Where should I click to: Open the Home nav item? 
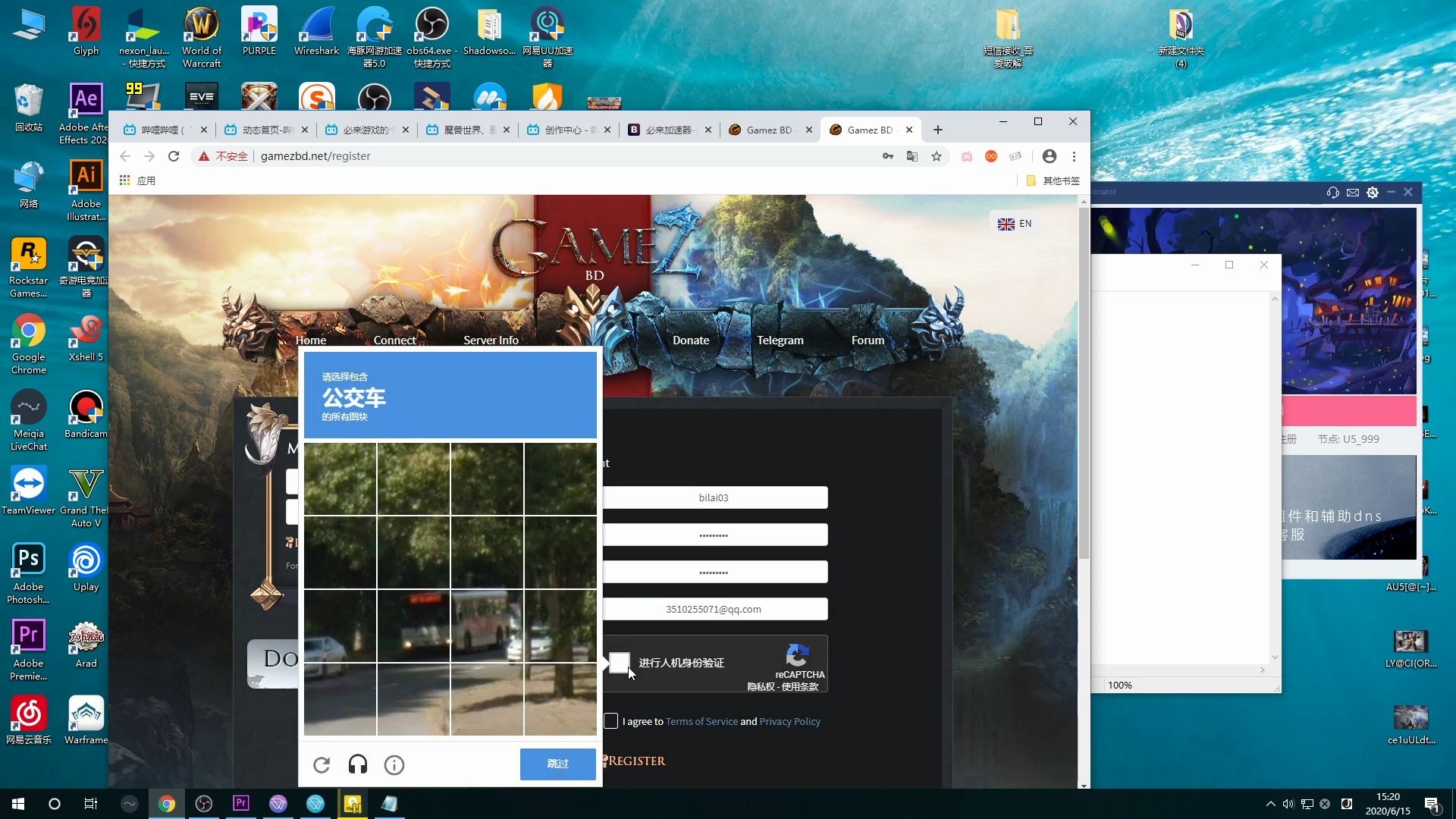(x=311, y=340)
